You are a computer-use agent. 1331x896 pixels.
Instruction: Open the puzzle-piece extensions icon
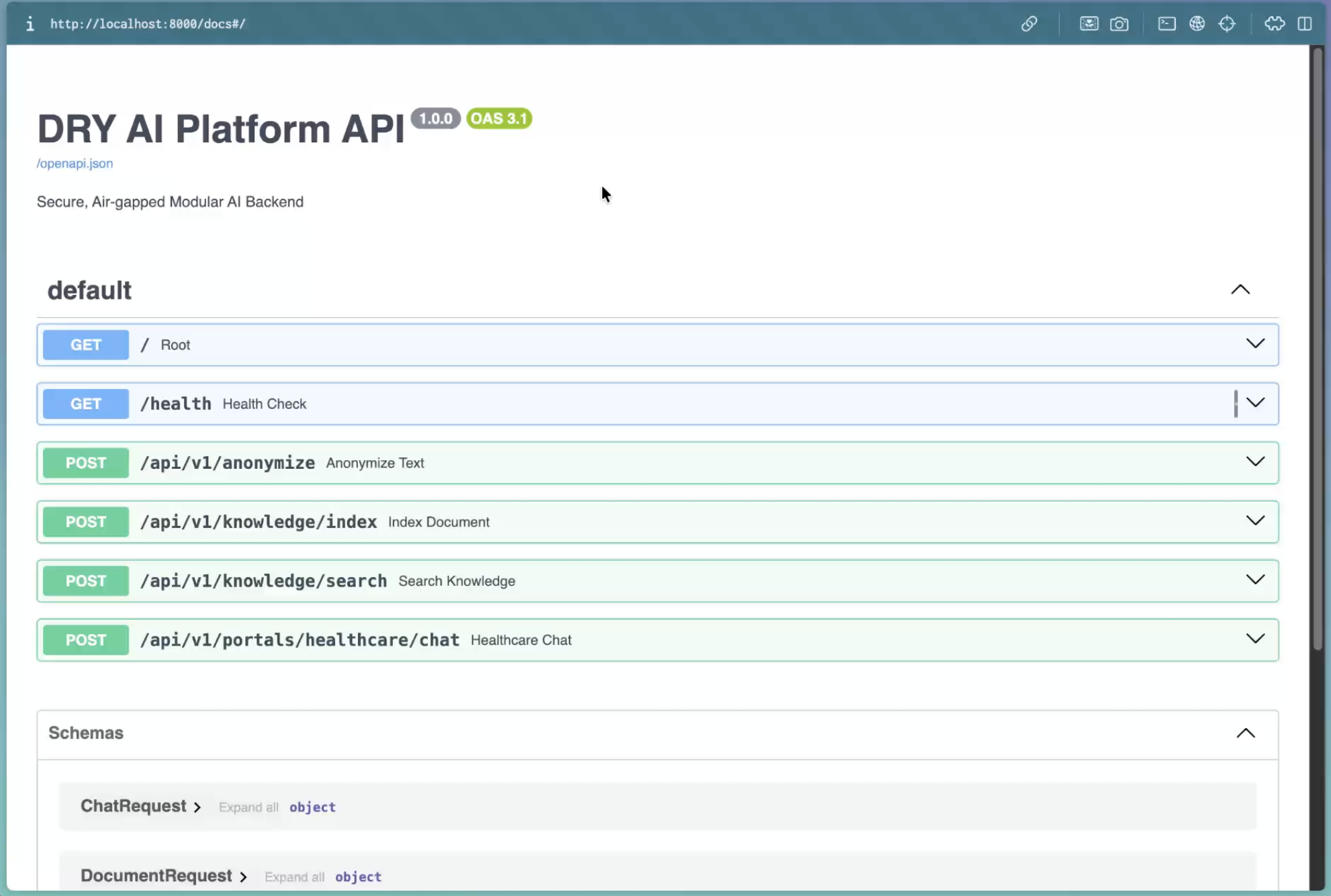[x=1275, y=24]
